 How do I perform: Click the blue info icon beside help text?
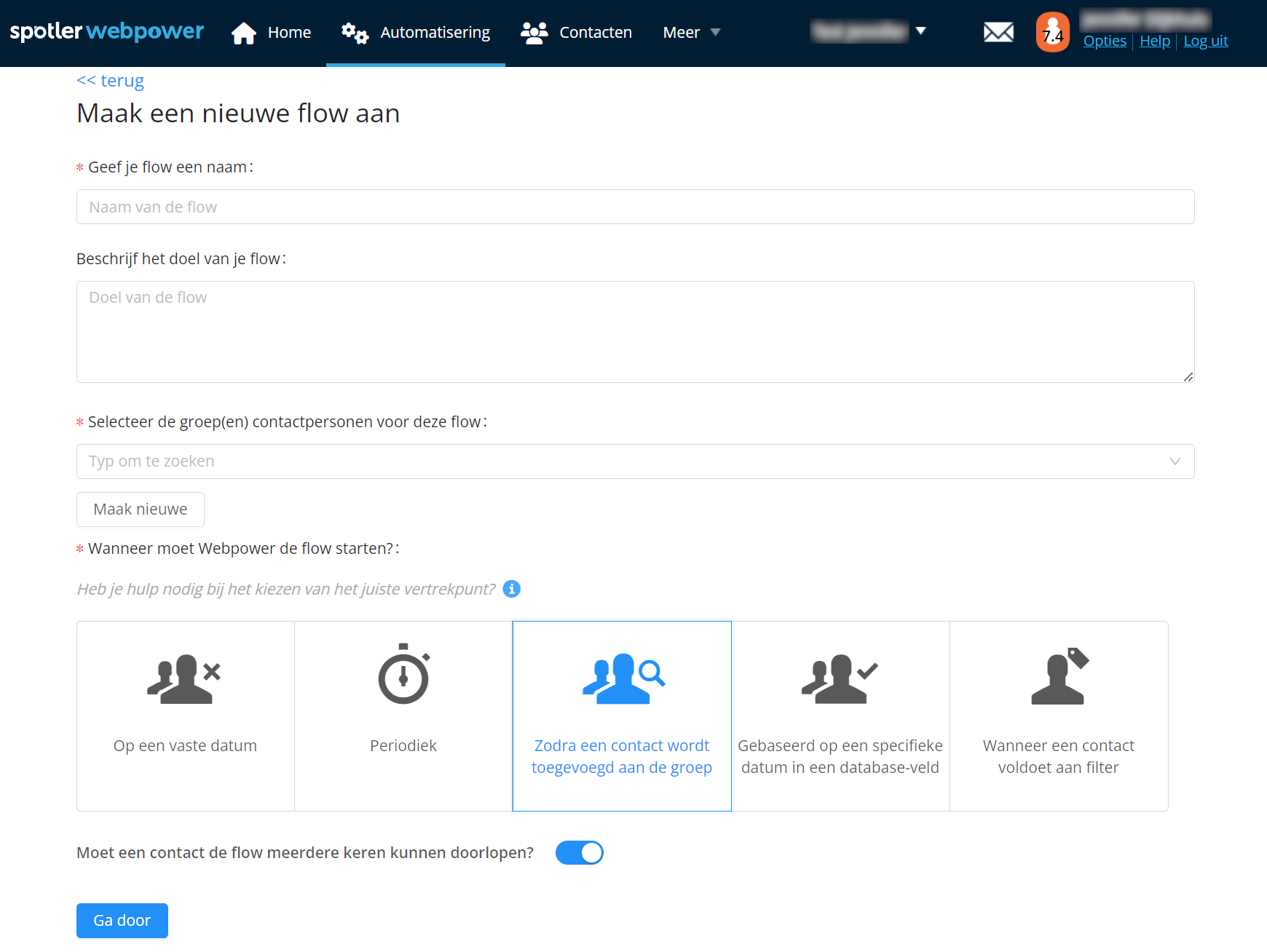click(512, 589)
